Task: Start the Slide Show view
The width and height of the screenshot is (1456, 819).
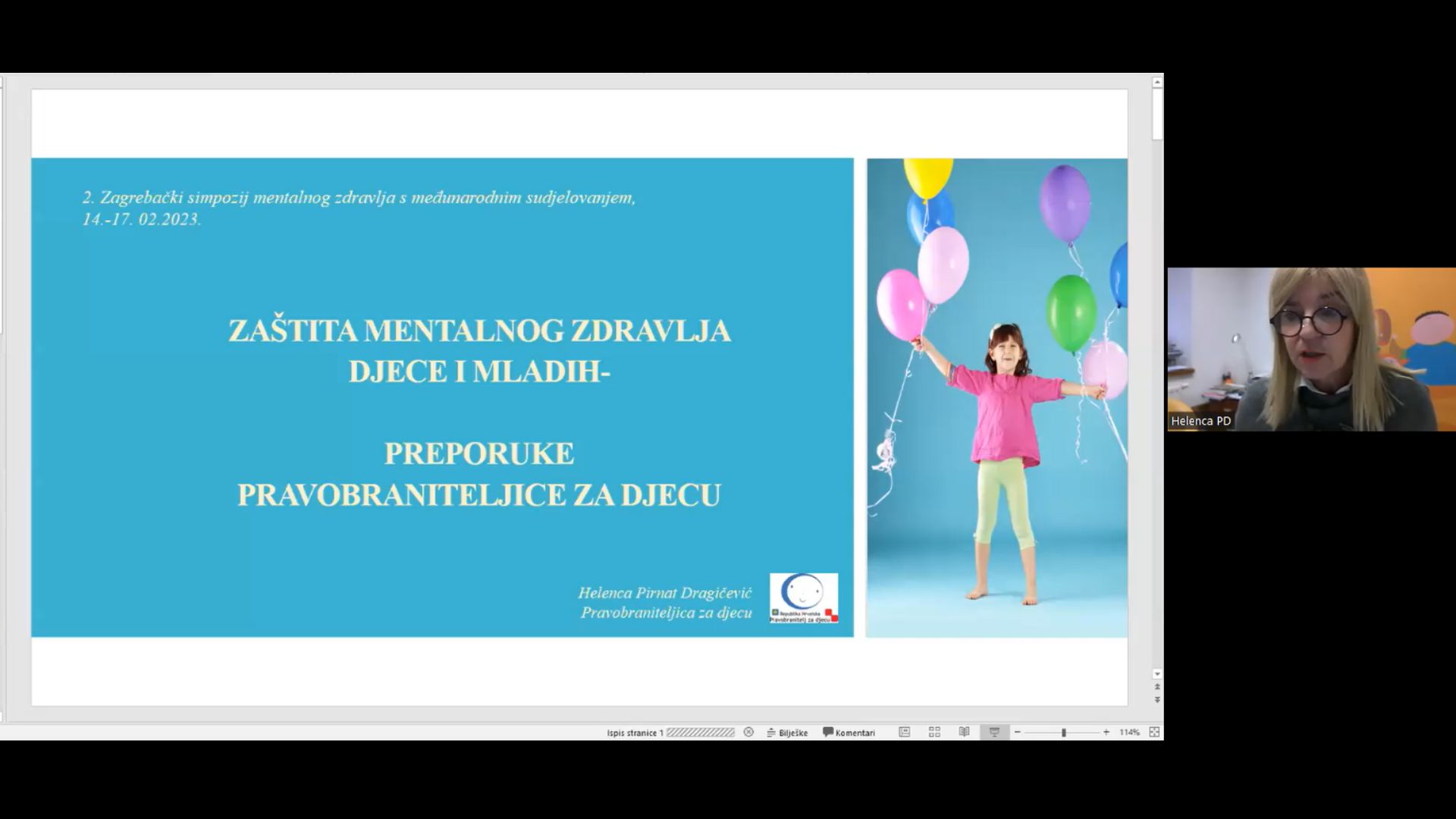Action: pos(994,732)
